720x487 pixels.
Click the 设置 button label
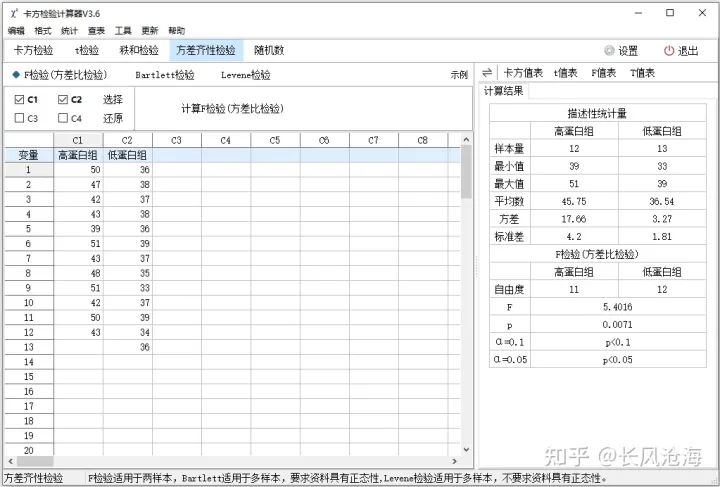pyautogui.click(x=628, y=50)
